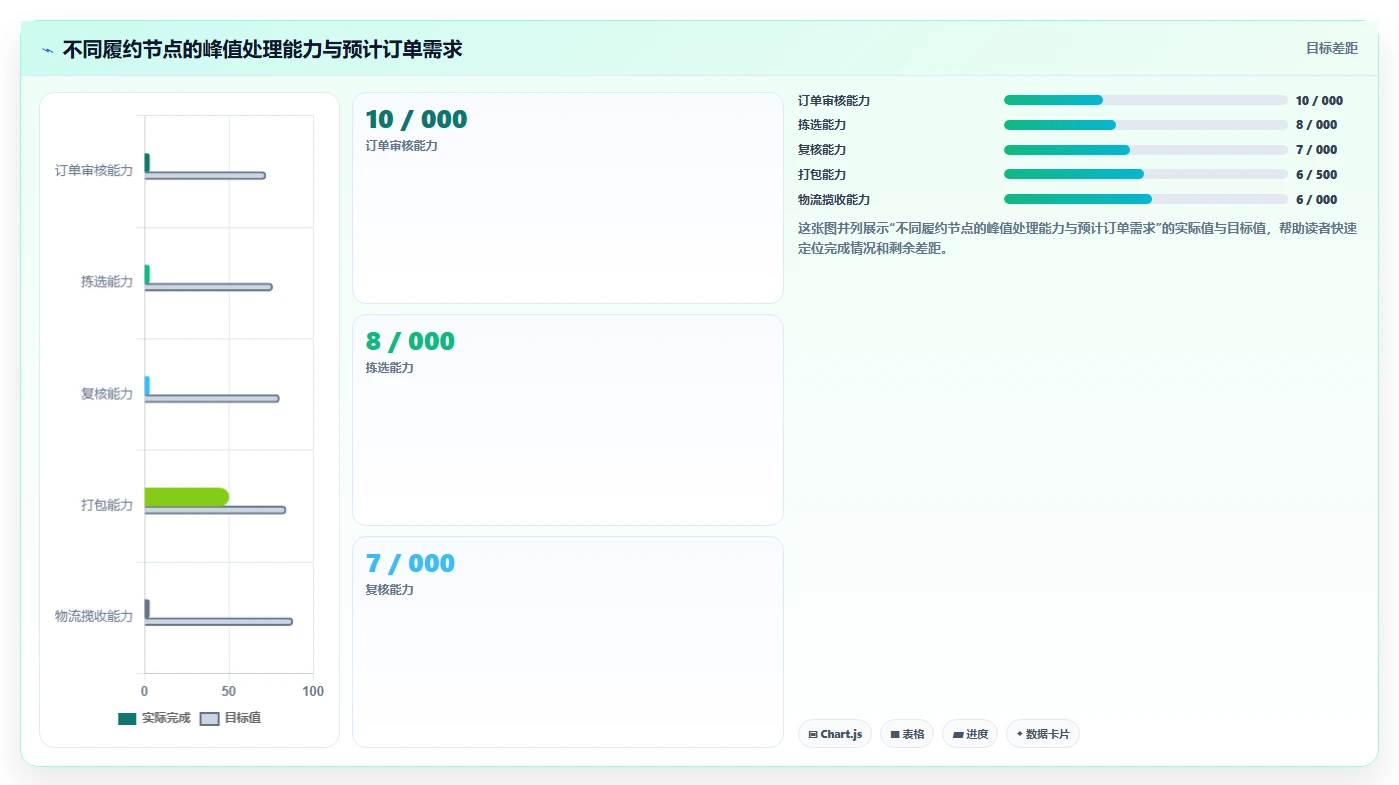1399x785 pixels.
Task: Click the 100 tick label on chart axis
Action: click(313, 691)
